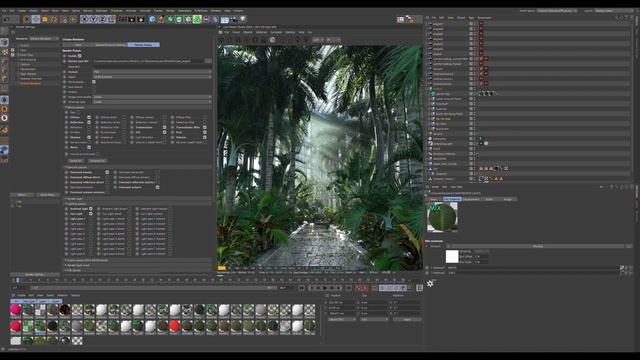Open the Tags menu in Object Manager
The width and height of the screenshot is (640, 360).
[x=471, y=18]
